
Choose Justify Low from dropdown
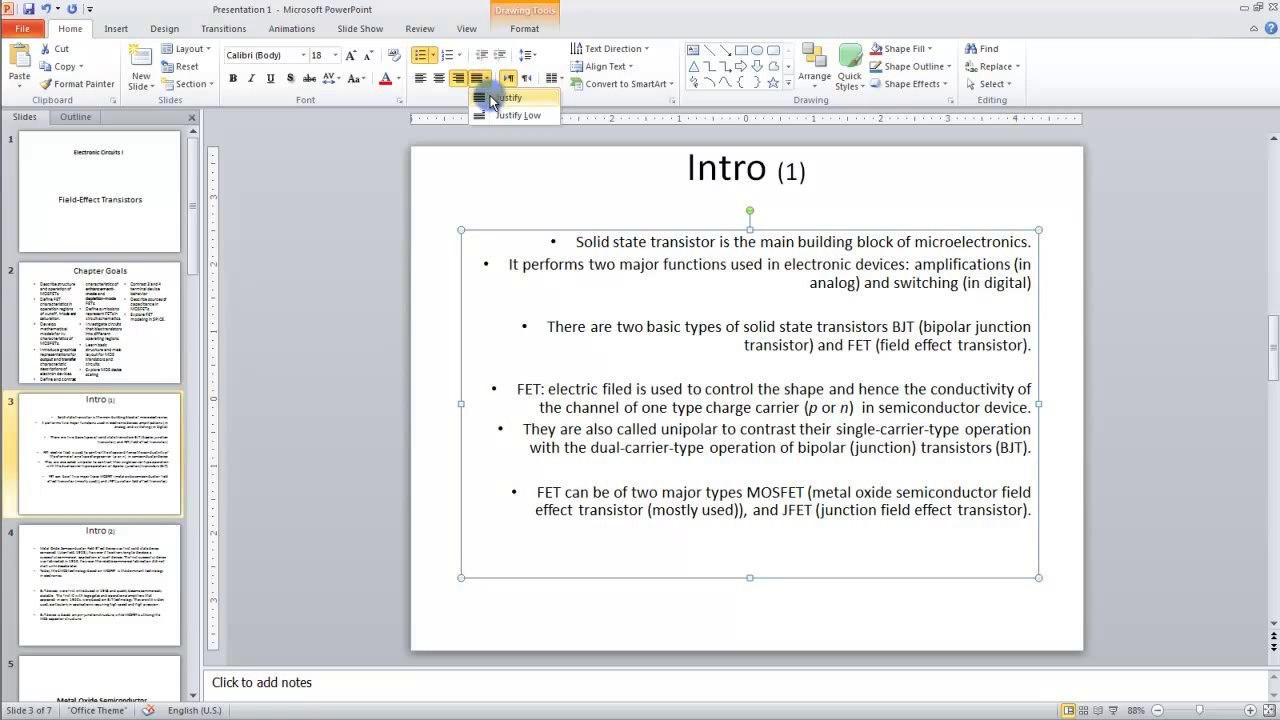click(514, 115)
